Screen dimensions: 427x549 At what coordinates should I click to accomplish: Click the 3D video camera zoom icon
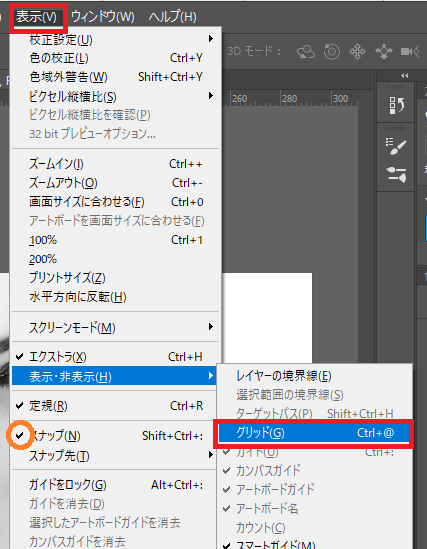[410, 52]
